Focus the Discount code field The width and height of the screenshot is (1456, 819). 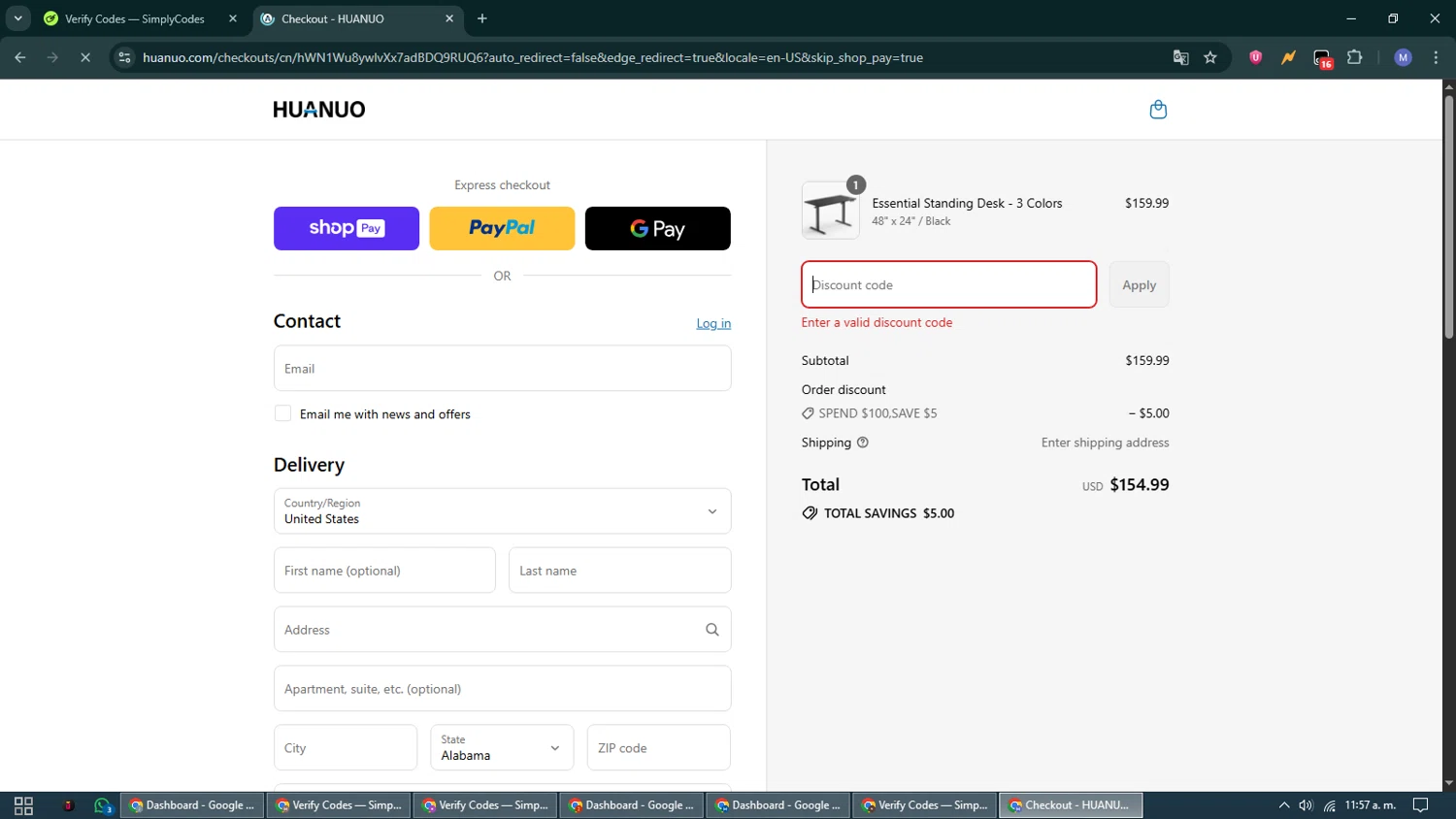tap(949, 284)
